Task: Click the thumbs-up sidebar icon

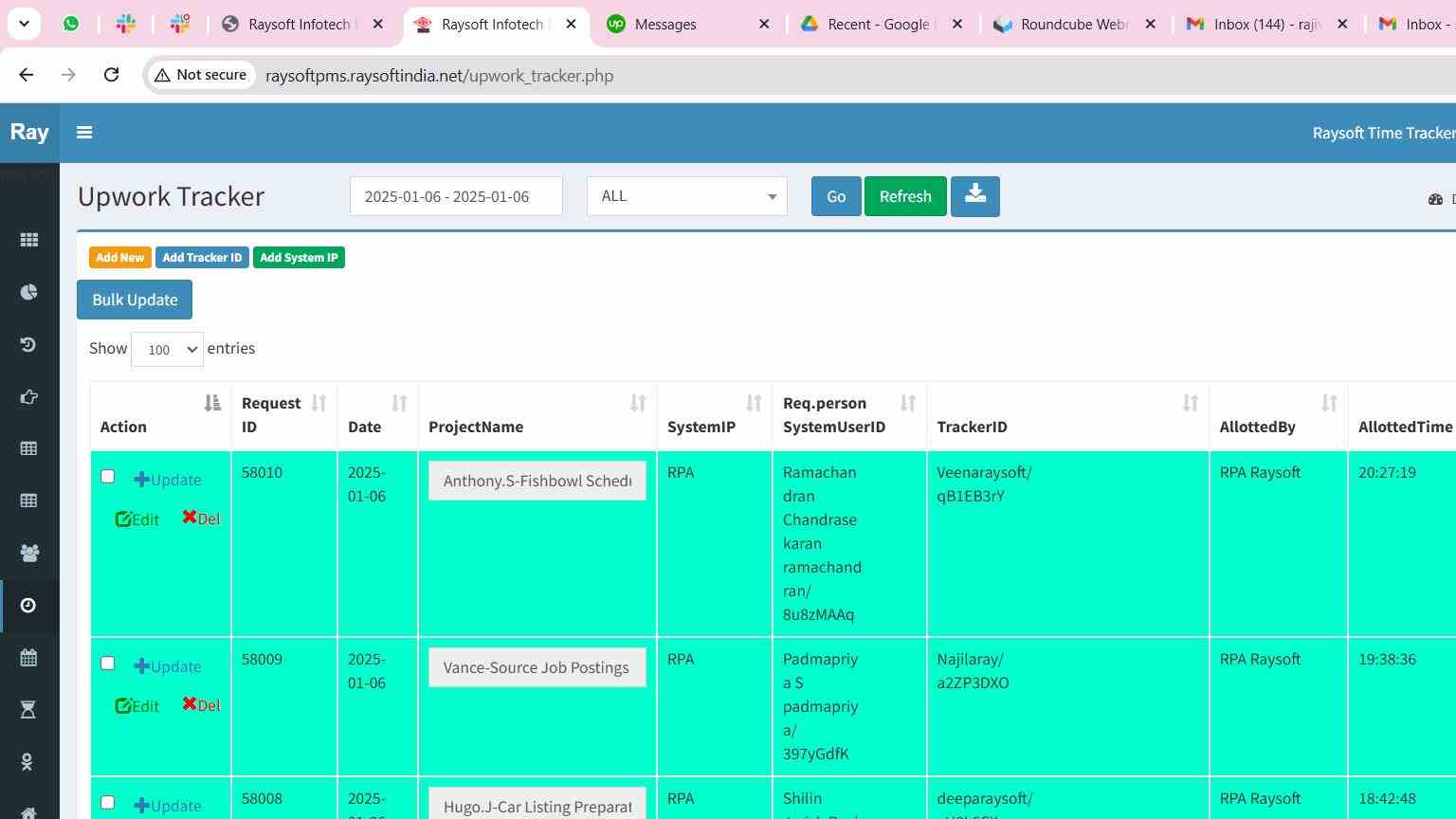Action: 29,397
